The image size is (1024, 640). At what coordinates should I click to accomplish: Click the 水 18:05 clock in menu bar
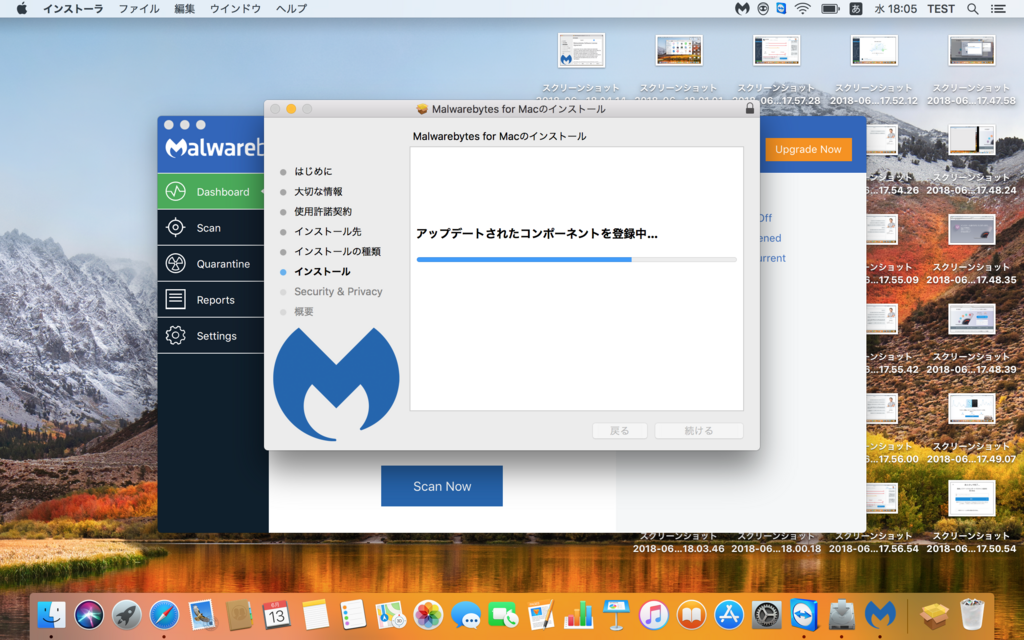click(895, 8)
